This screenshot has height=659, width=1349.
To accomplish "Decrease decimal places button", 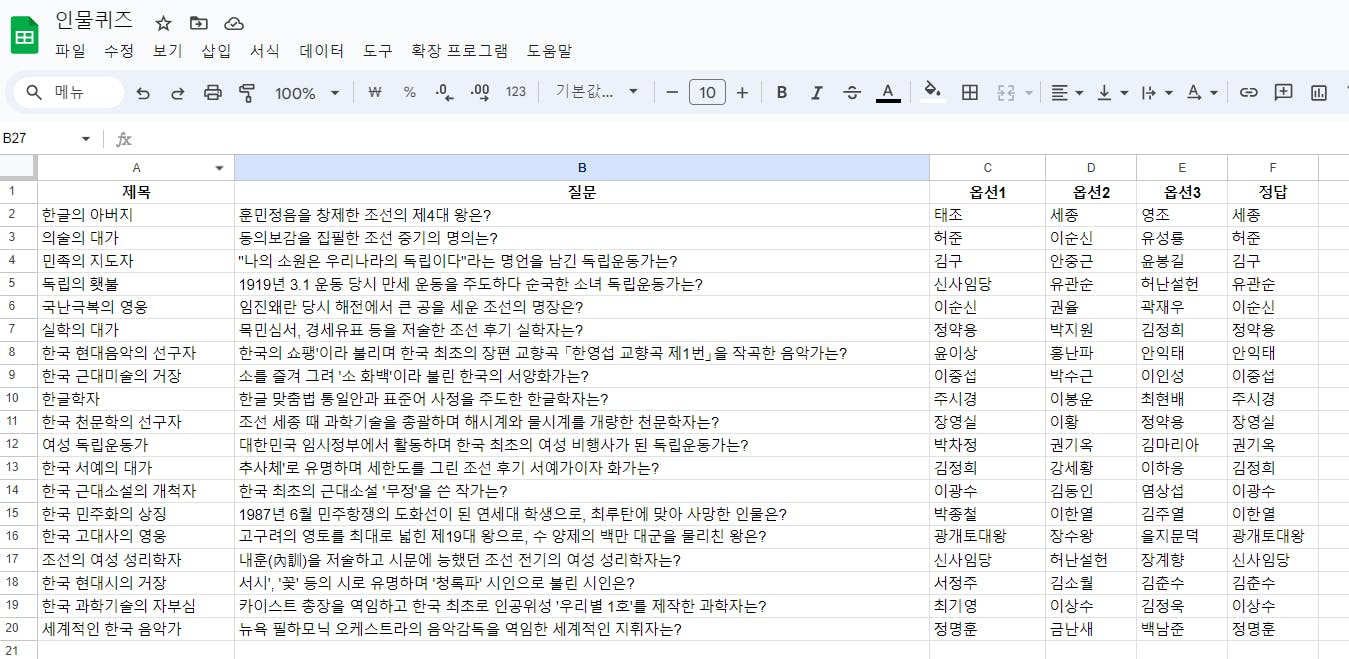I will tap(445, 92).
